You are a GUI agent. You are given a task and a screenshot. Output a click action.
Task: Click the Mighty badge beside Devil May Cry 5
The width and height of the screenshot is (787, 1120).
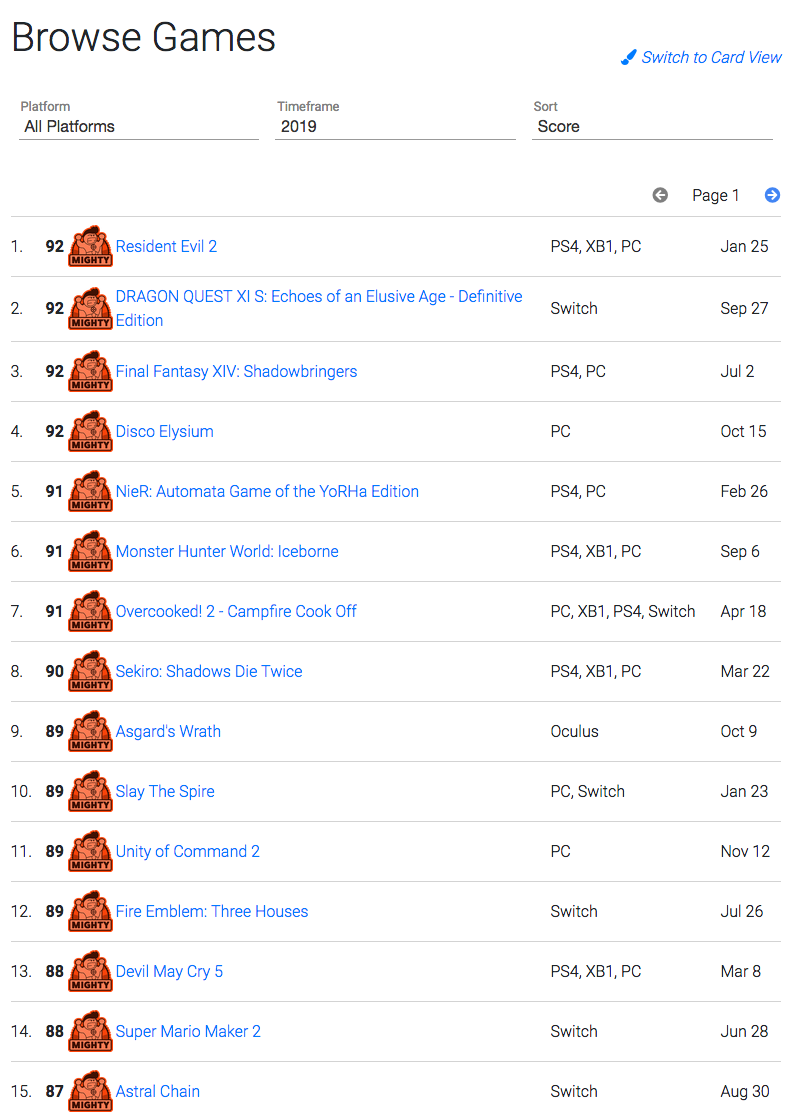coord(91,971)
